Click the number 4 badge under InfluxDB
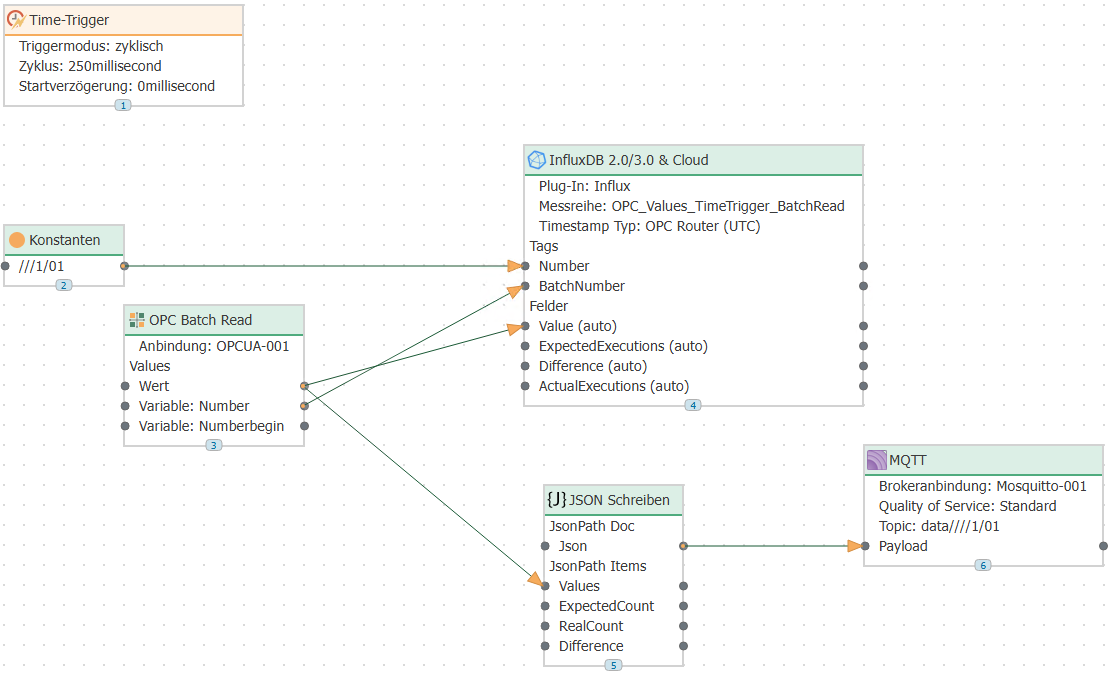The width and height of the screenshot is (1109, 674). coord(693,405)
